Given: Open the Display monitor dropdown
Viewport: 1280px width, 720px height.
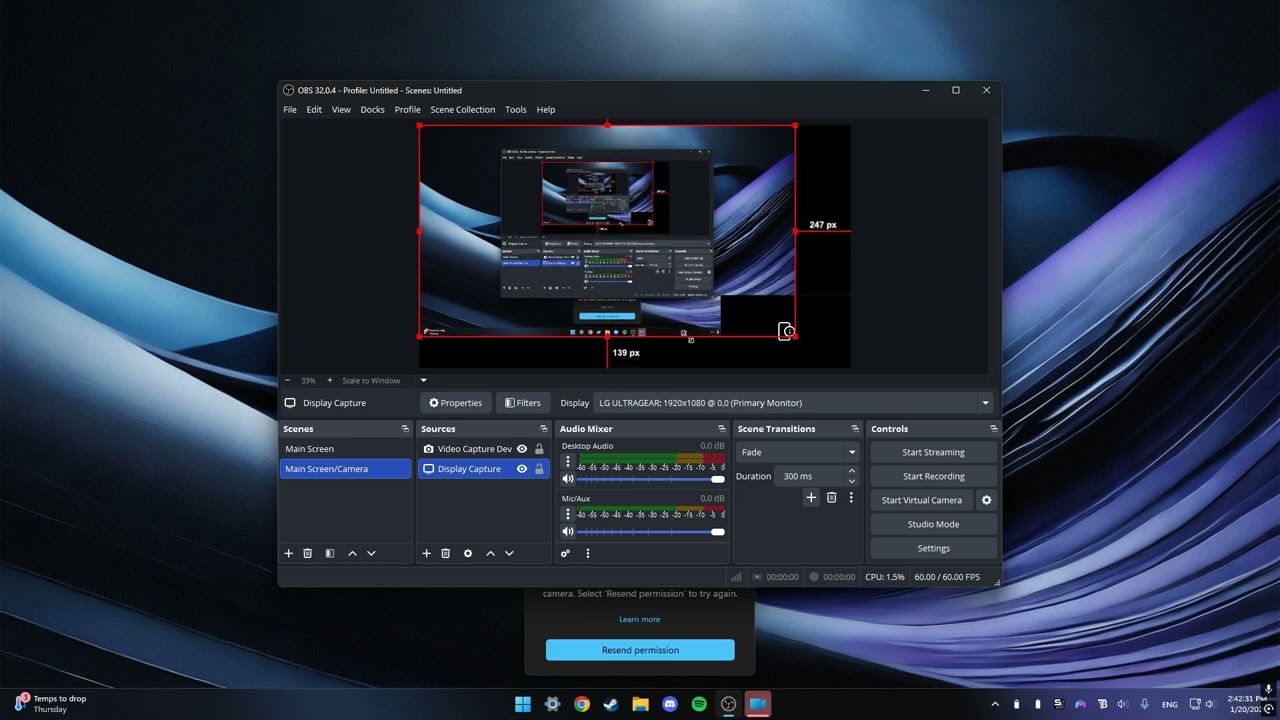Looking at the screenshot, I should point(794,403).
